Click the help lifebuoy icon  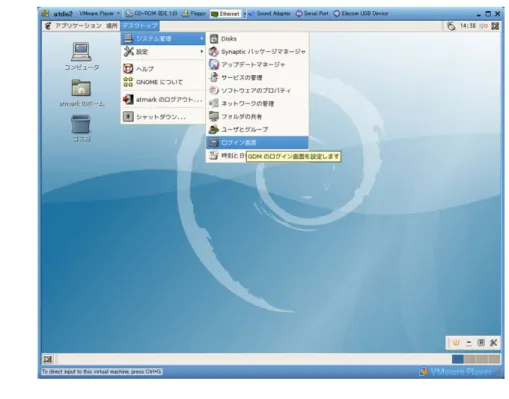(128, 69)
